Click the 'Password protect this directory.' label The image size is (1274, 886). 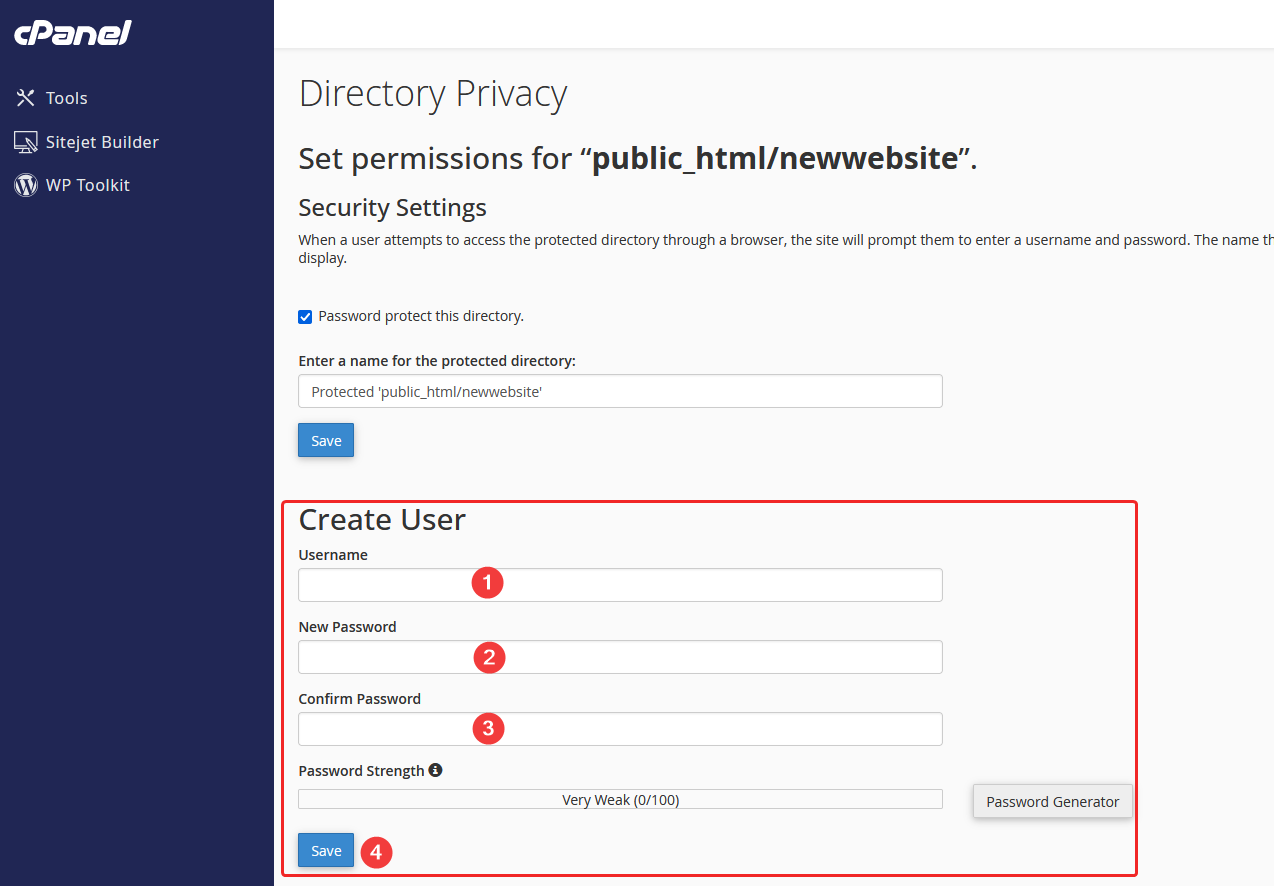[x=421, y=316]
